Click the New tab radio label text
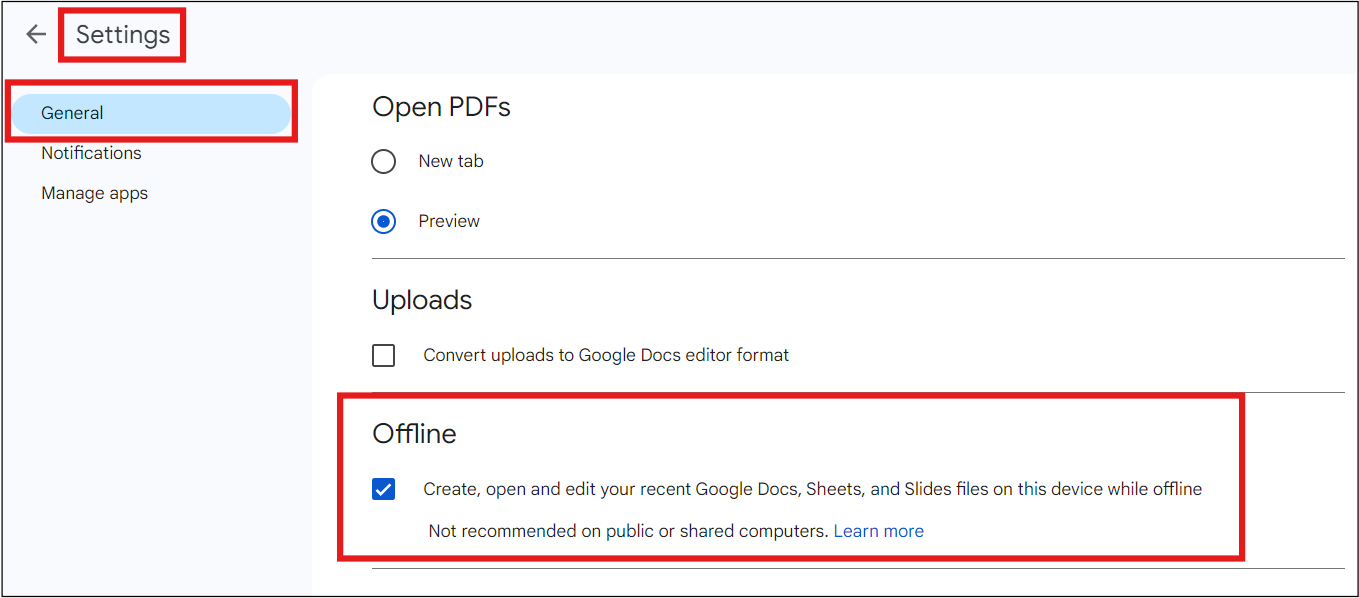Image resolution: width=1359 pixels, height=598 pixels. [x=450, y=161]
